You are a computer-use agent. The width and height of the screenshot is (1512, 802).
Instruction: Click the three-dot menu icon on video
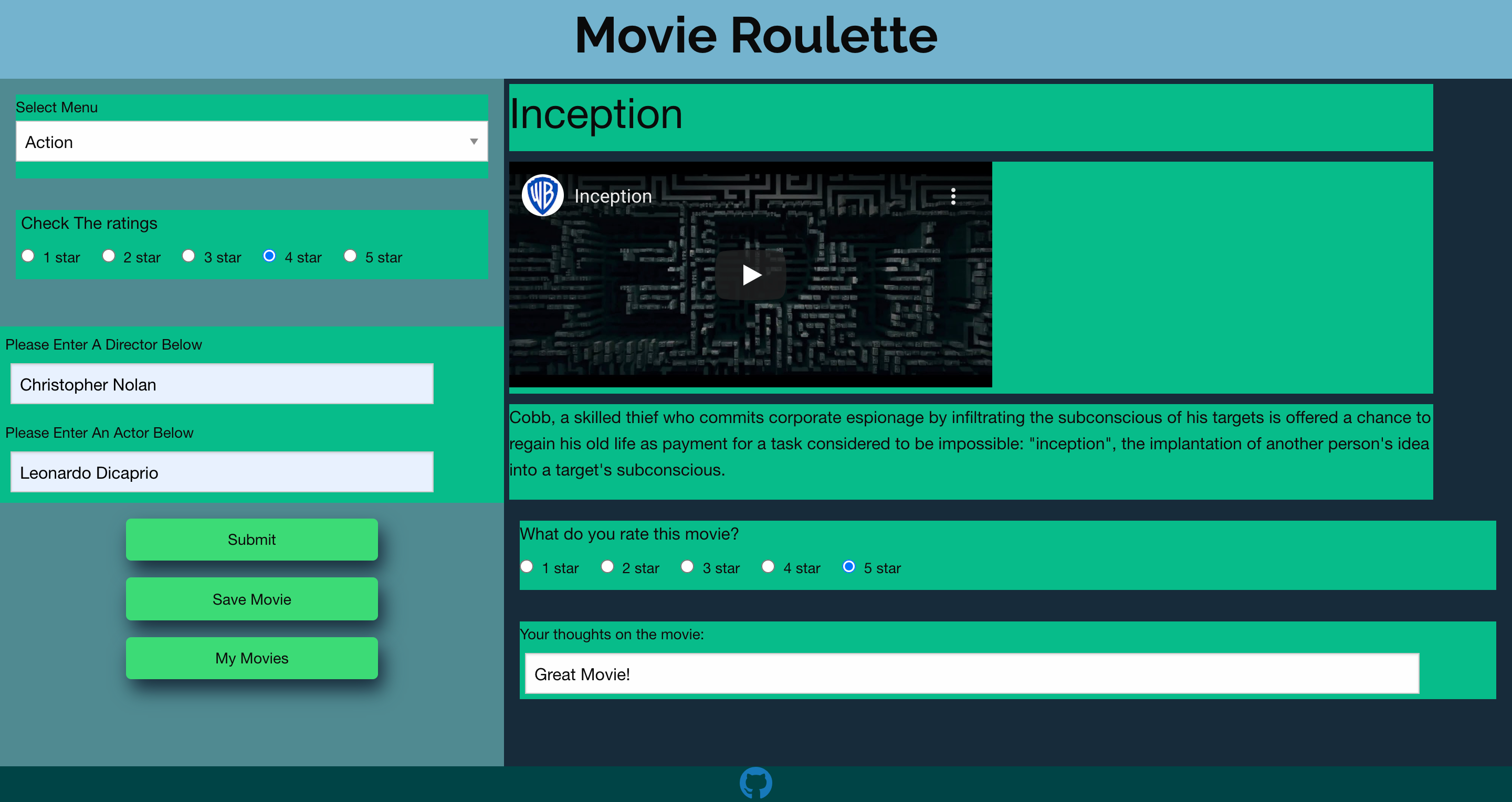[x=955, y=195]
